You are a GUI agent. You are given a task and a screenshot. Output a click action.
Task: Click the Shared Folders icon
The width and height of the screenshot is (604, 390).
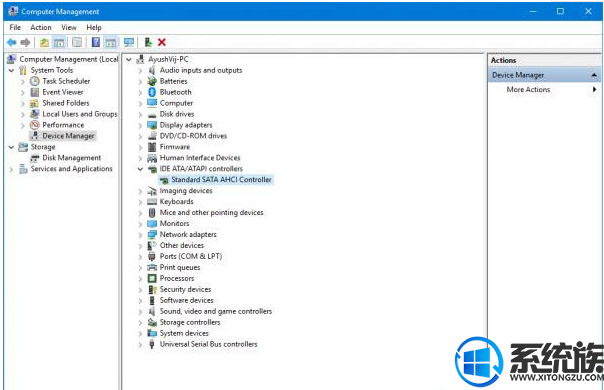pyautogui.click(x=35, y=103)
